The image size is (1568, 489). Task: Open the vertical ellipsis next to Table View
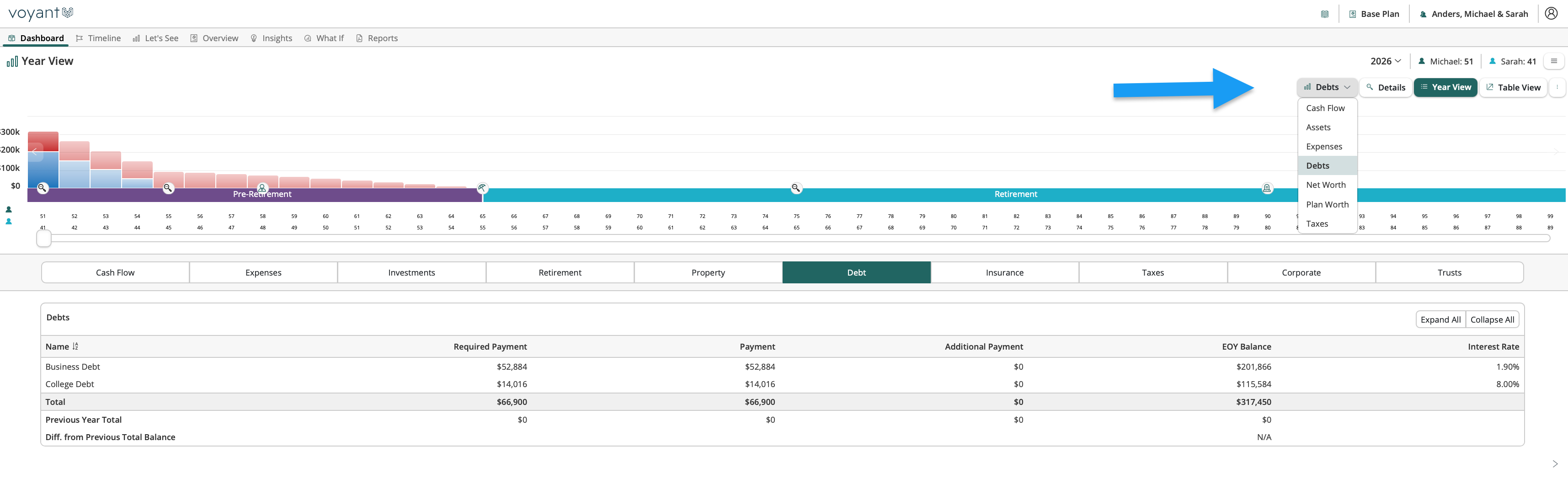click(x=1557, y=87)
